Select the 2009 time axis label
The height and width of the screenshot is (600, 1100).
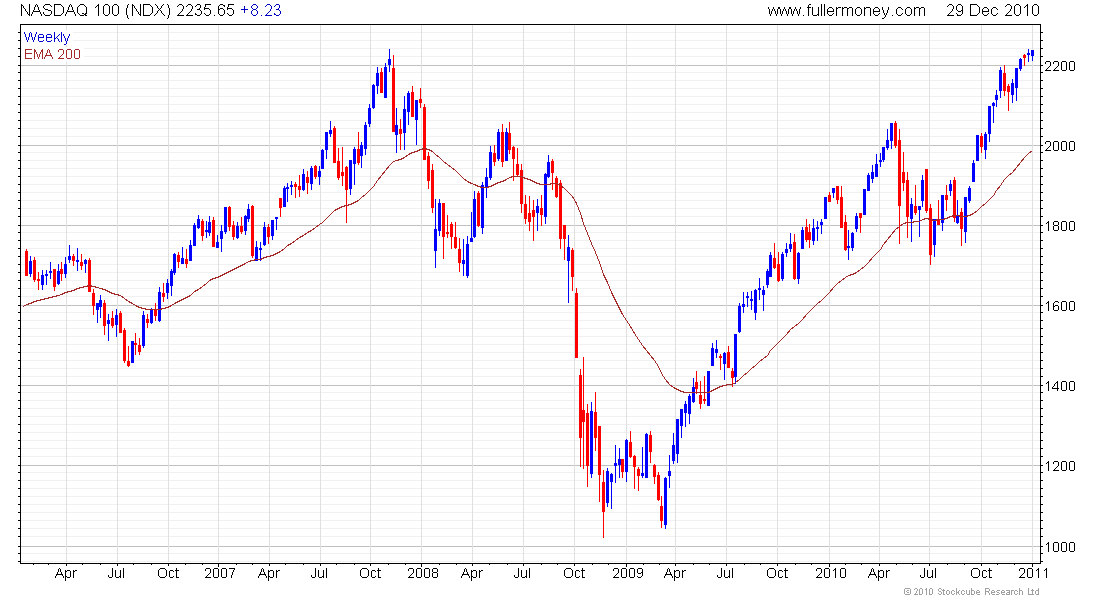click(x=627, y=573)
